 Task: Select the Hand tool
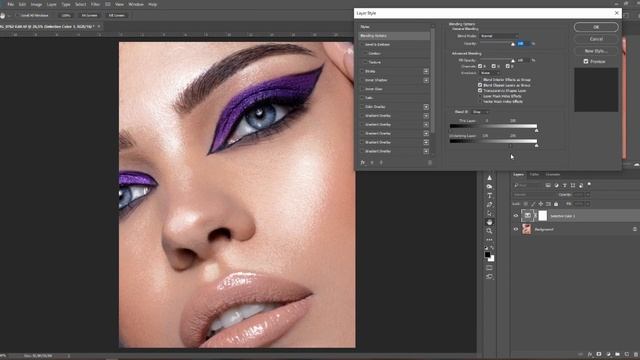[489, 222]
